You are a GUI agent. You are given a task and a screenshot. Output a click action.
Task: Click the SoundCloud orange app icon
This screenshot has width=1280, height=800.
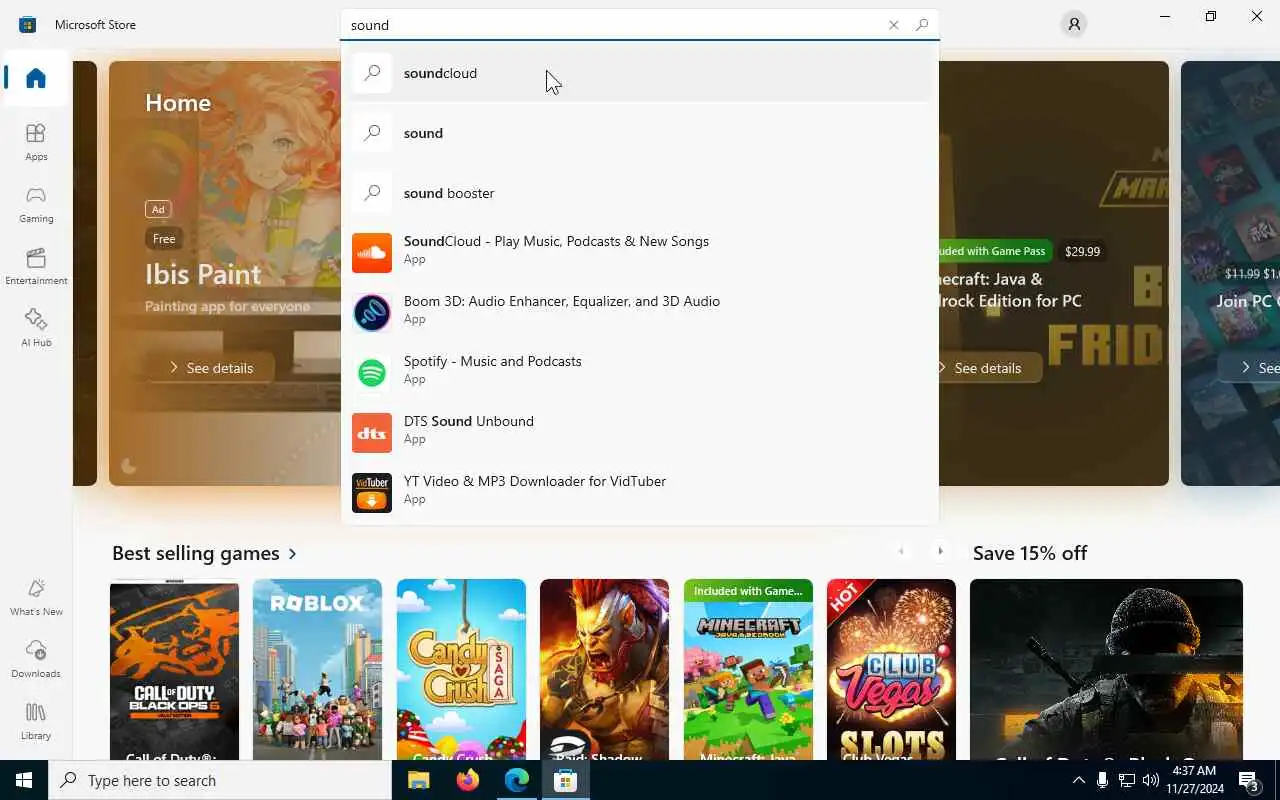point(372,253)
